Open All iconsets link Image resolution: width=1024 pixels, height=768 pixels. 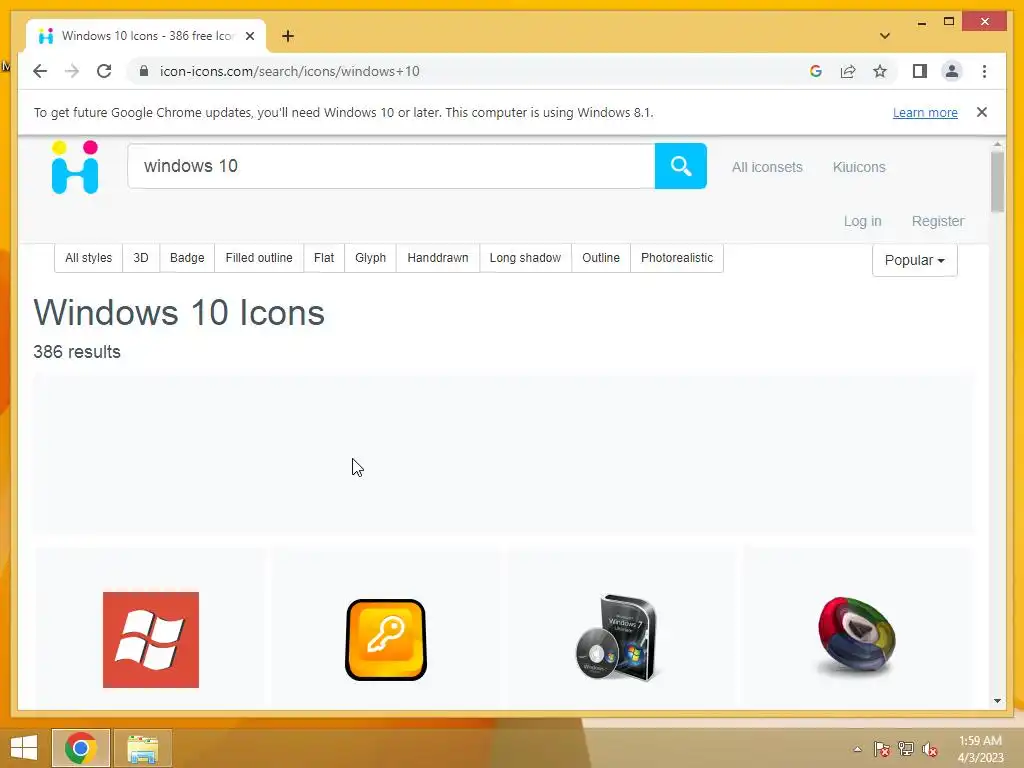pyautogui.click(x=767, y=167)
